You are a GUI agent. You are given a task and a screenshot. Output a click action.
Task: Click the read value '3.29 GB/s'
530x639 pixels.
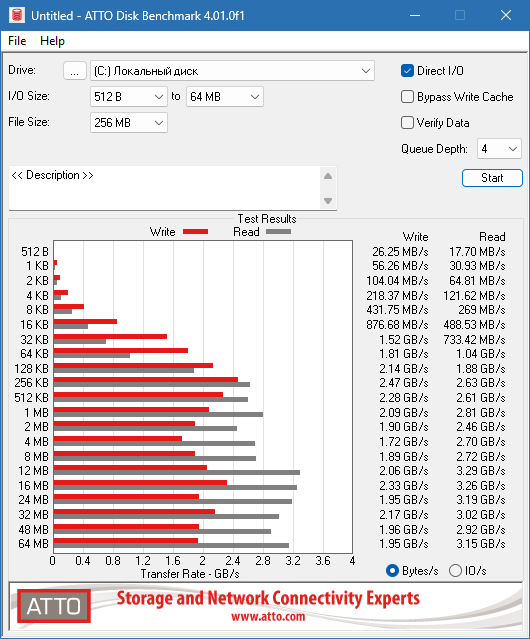coord(481,471)
